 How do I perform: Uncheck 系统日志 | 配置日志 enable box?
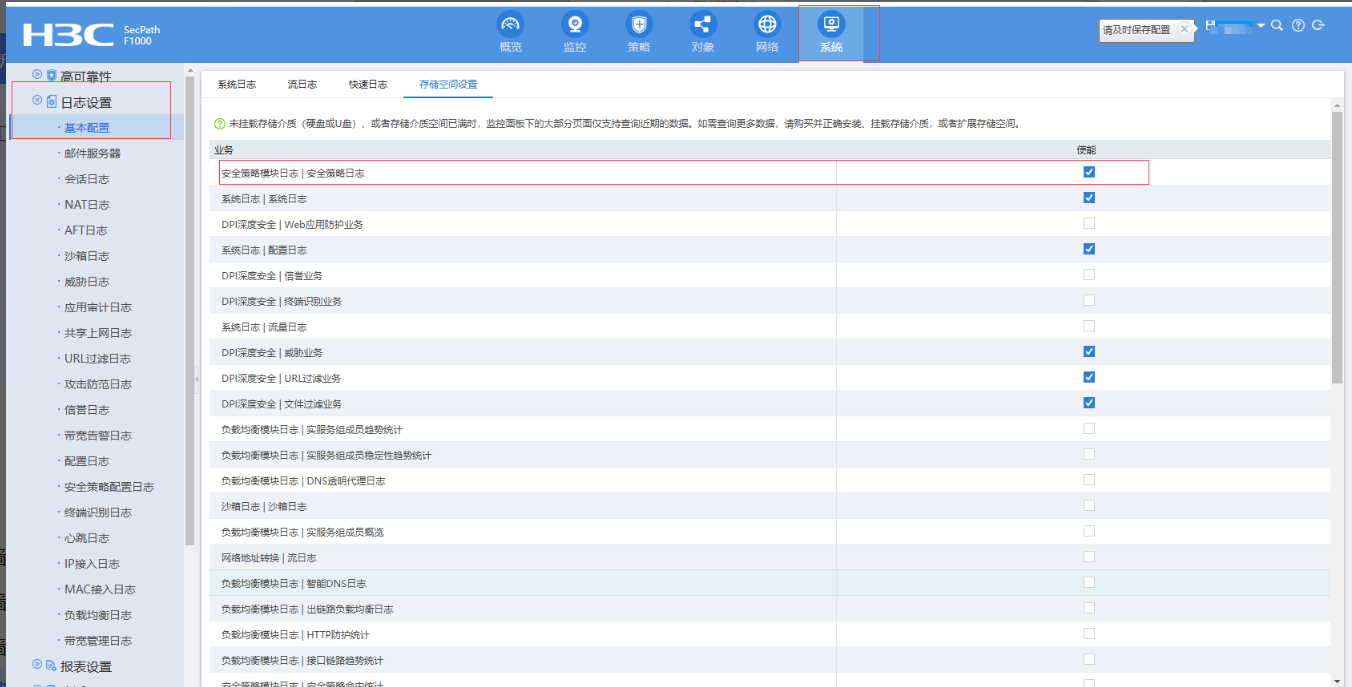tap(1089, 249)
